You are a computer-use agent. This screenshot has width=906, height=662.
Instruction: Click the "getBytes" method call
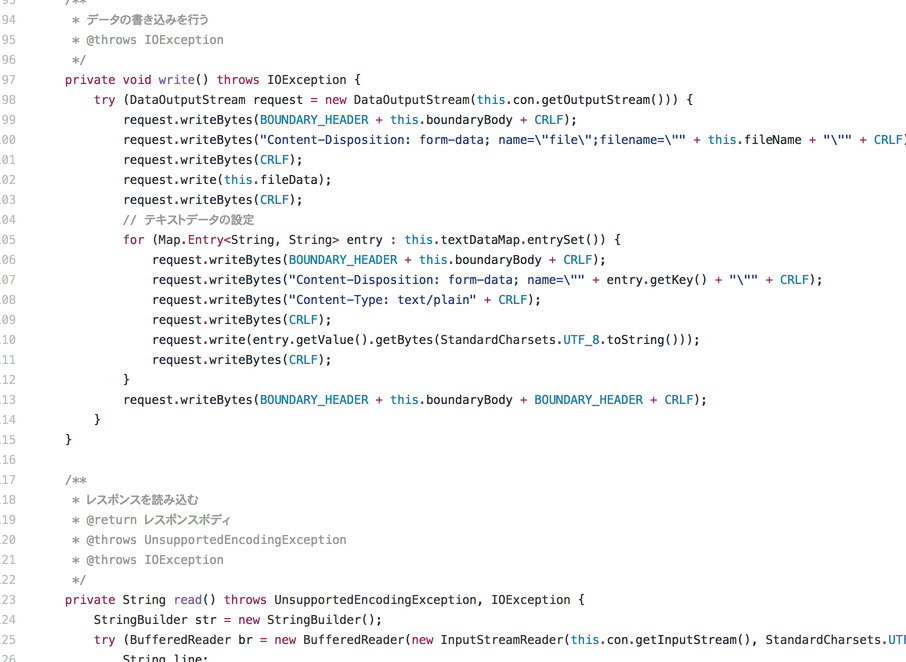tap(404, 340)
